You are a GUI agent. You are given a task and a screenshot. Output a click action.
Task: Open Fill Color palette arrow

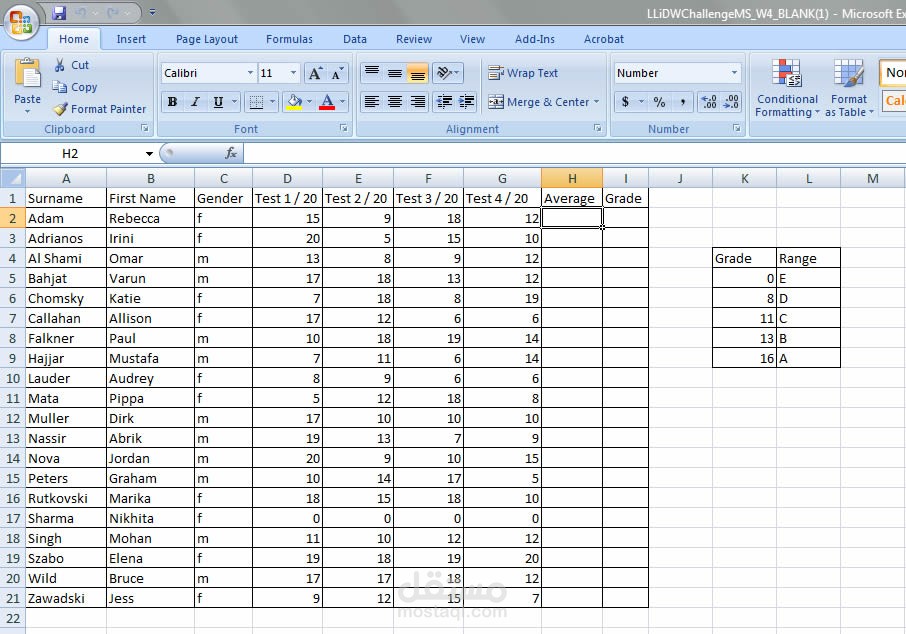click(310, 102)
